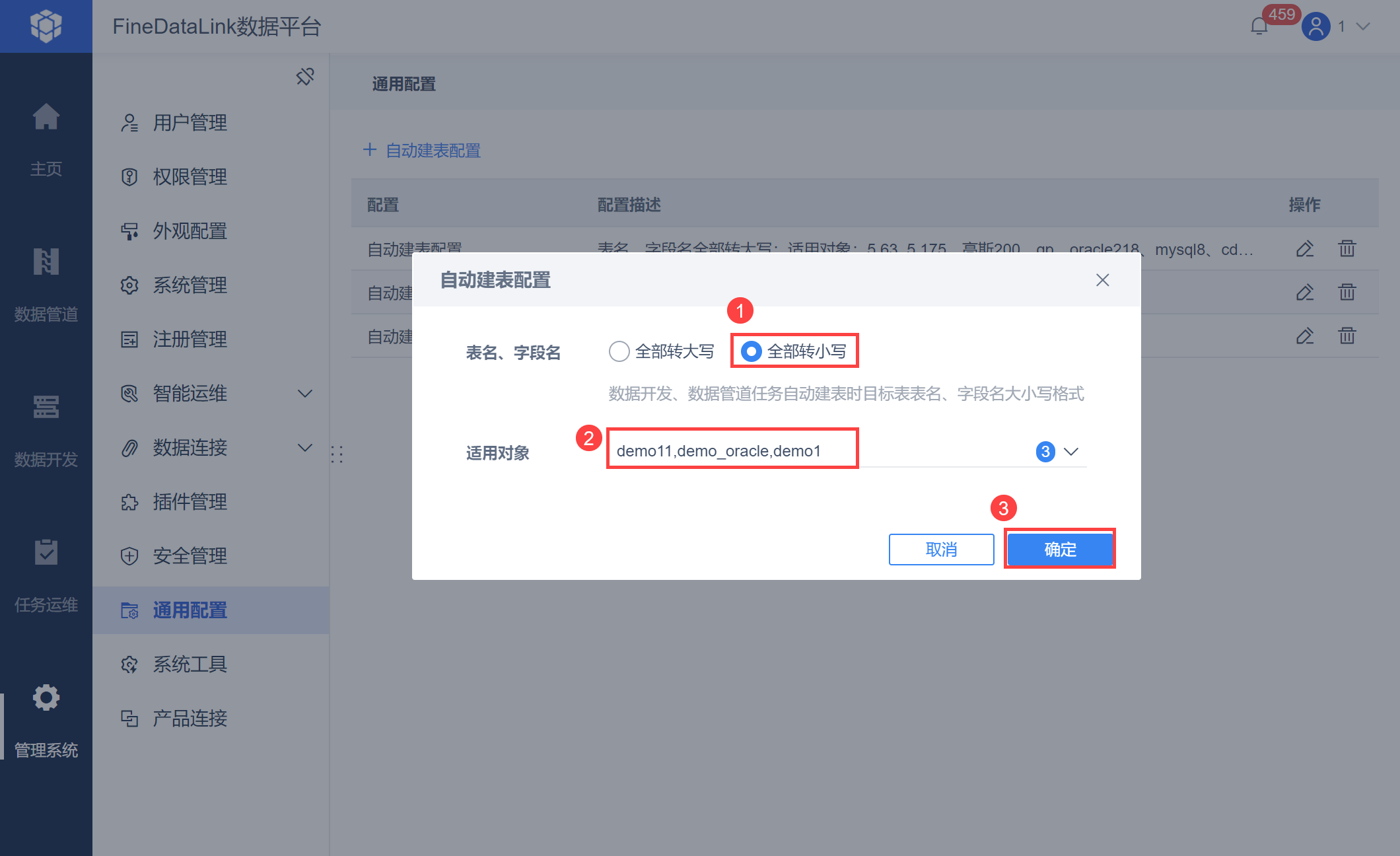Screen dimensions: 1400x856
Task: Click the 取消 button
Action: click(x=941, y=549)
